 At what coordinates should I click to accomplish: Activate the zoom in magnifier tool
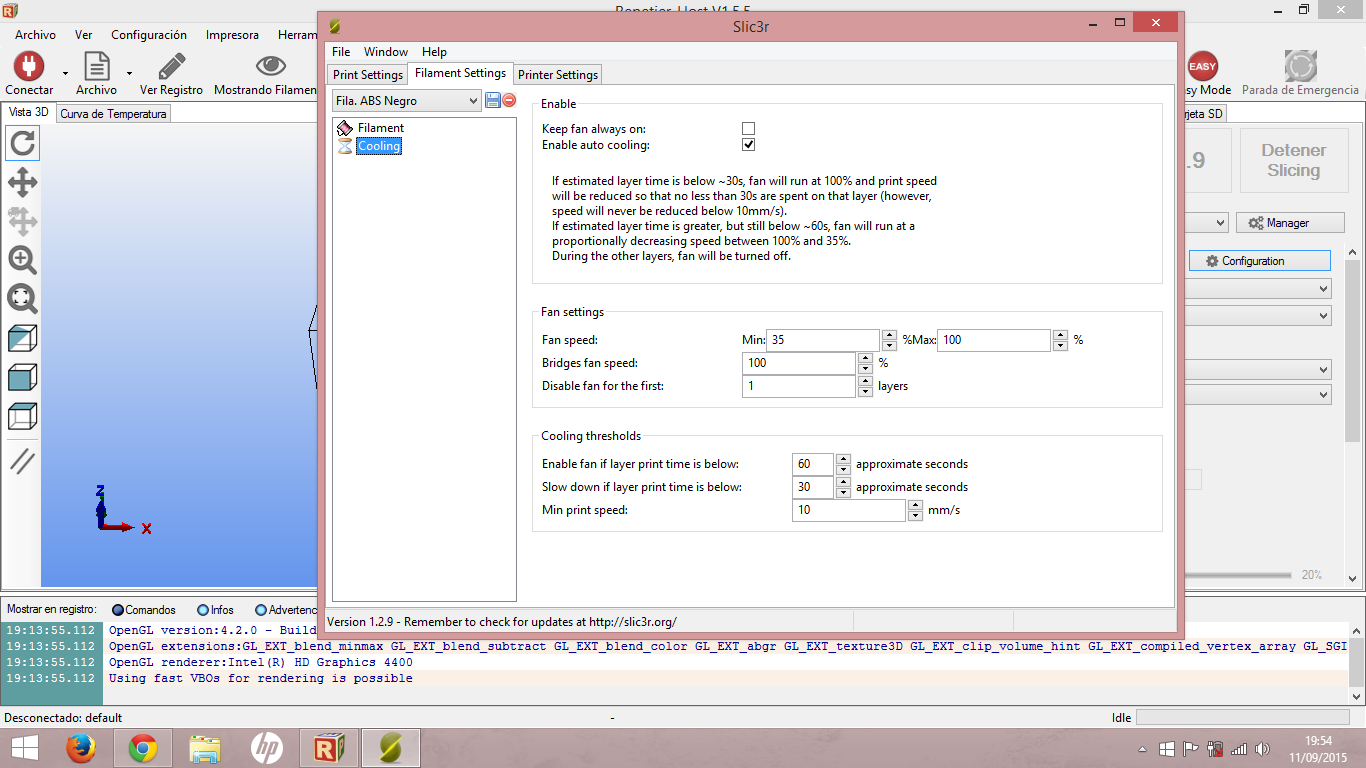22,260
